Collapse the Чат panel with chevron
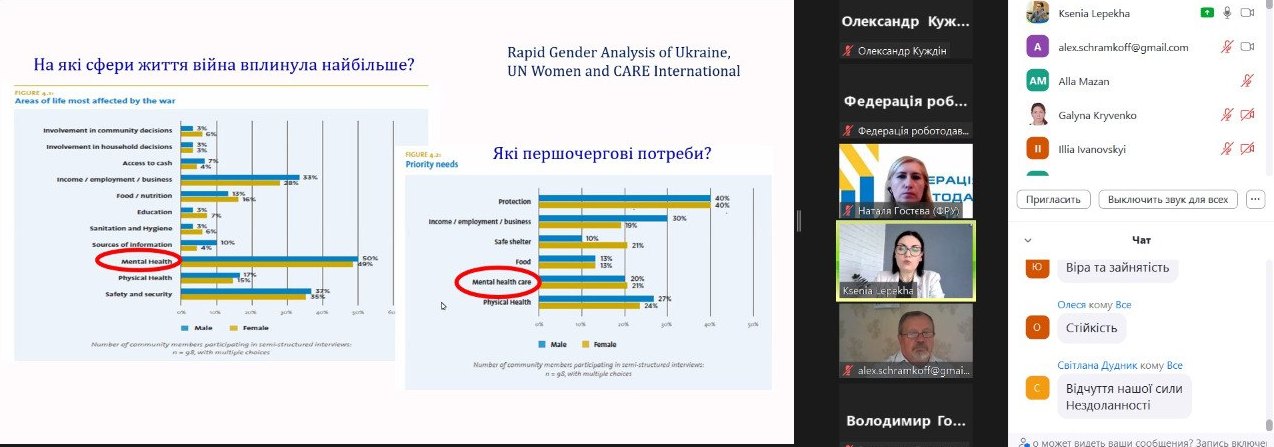Viewport: 1274px width, 447px height. [x=1027, y=240]
